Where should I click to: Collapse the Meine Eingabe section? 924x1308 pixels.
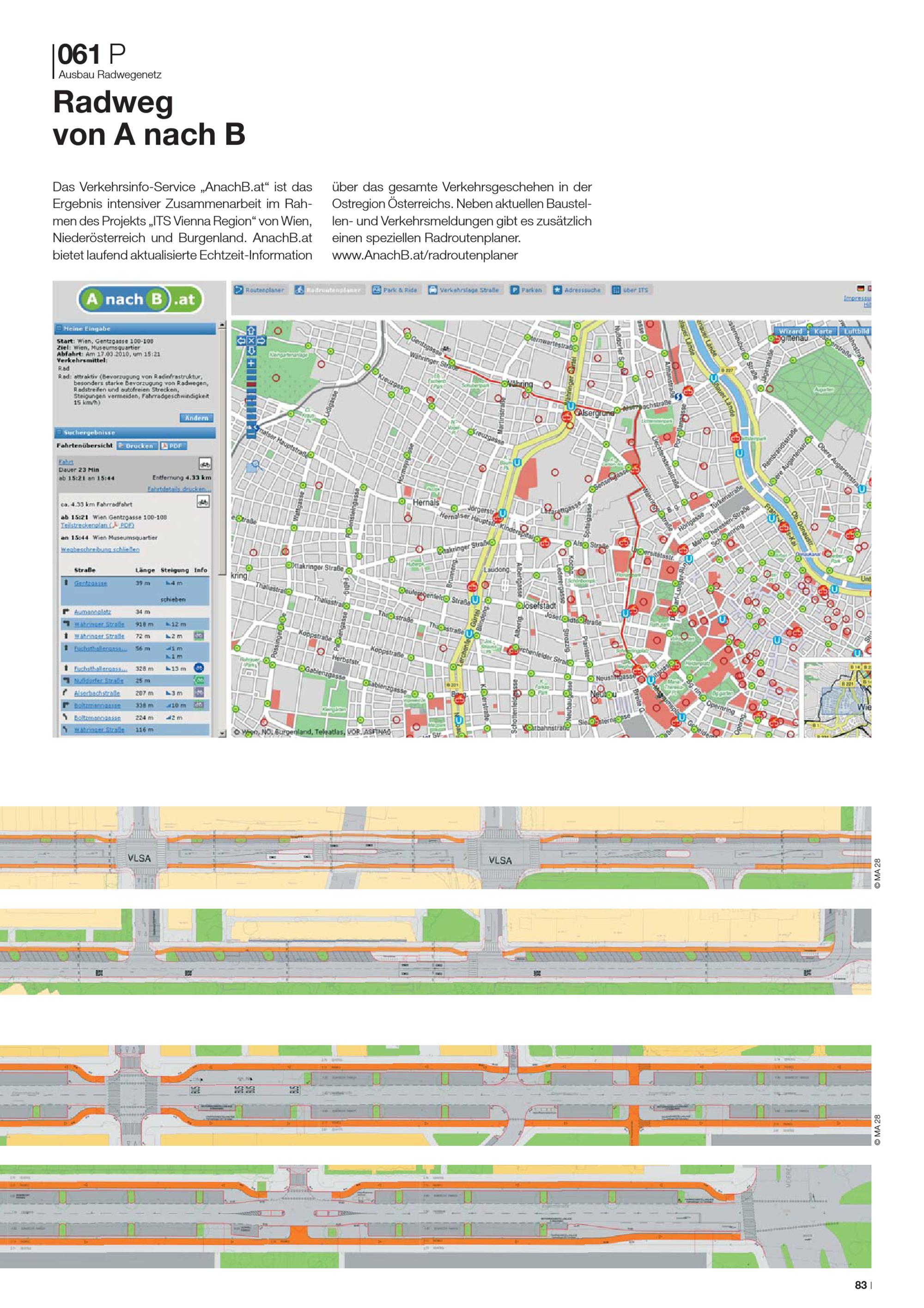tap(59, 329)
